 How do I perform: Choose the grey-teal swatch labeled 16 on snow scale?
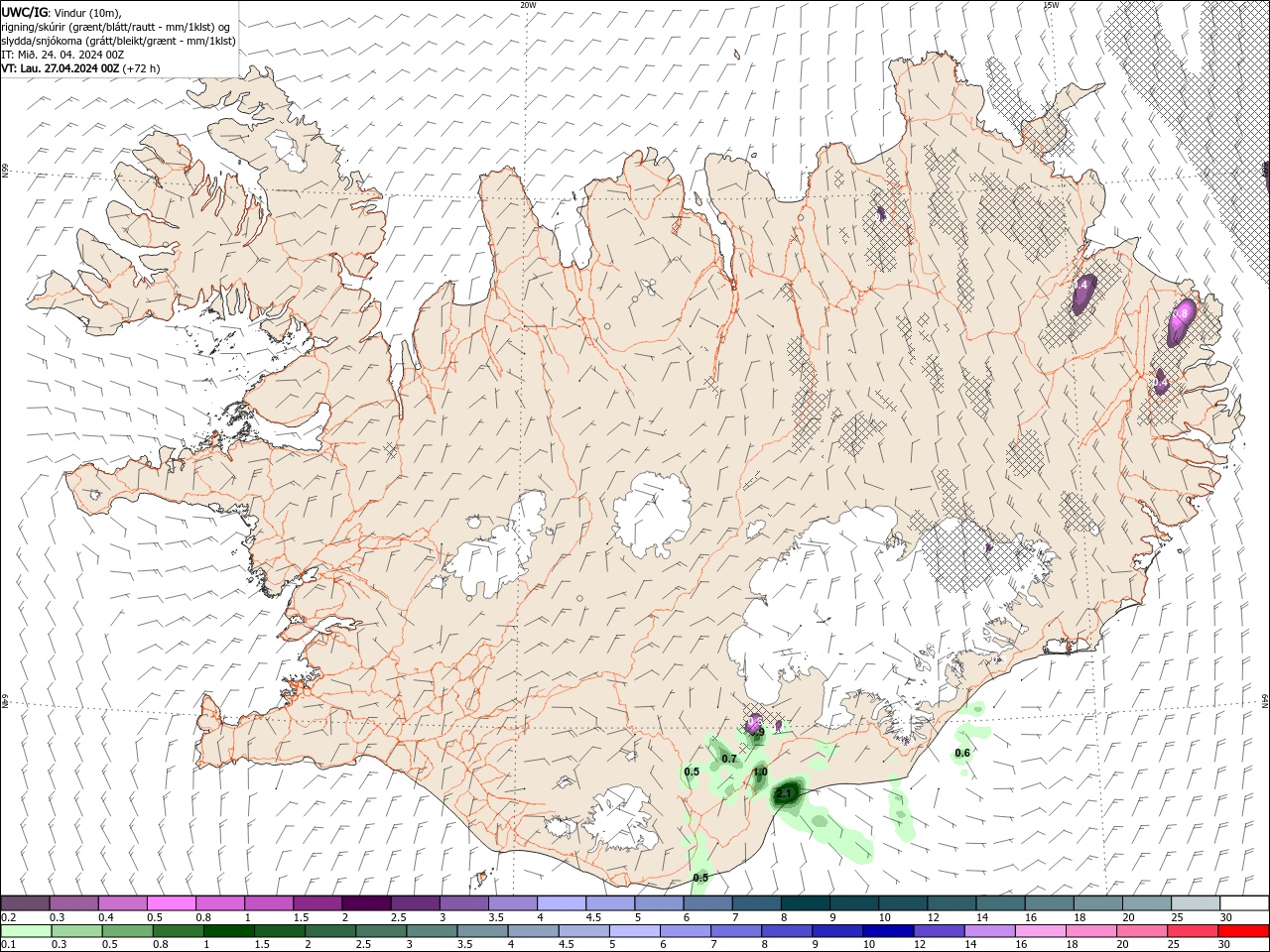coord(1048,902)
